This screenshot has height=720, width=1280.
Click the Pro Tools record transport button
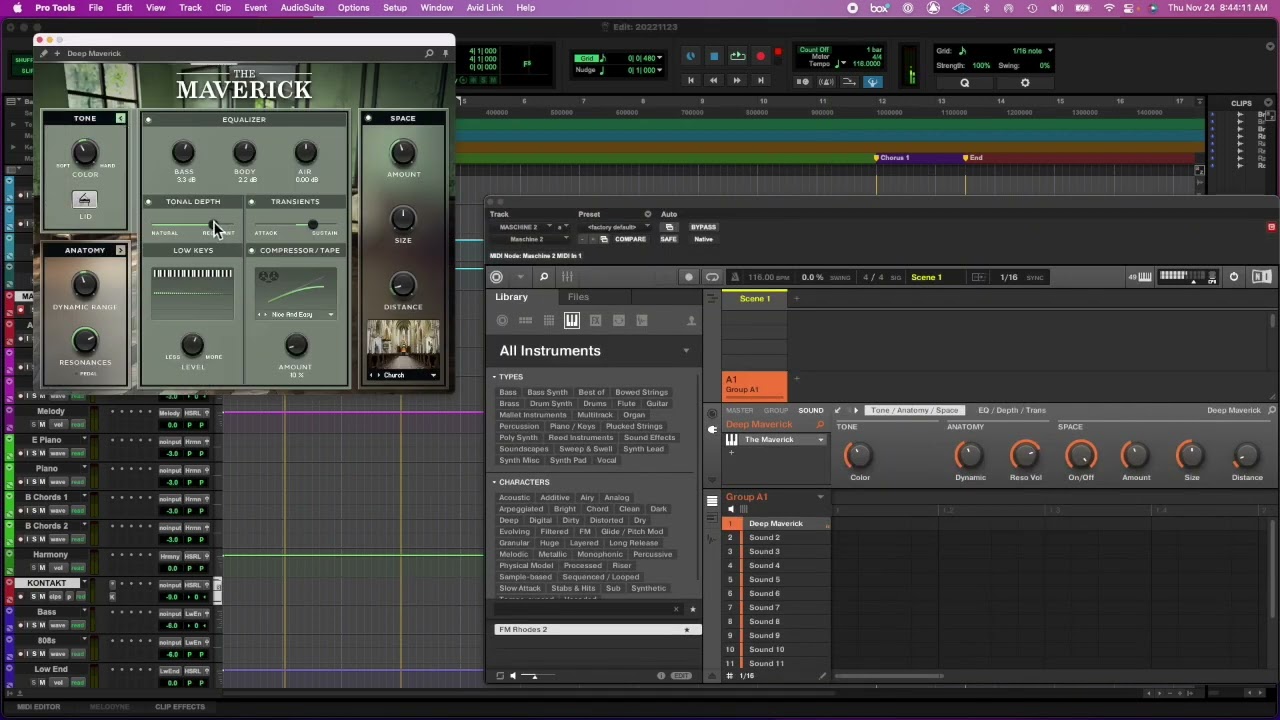(760, 57)
